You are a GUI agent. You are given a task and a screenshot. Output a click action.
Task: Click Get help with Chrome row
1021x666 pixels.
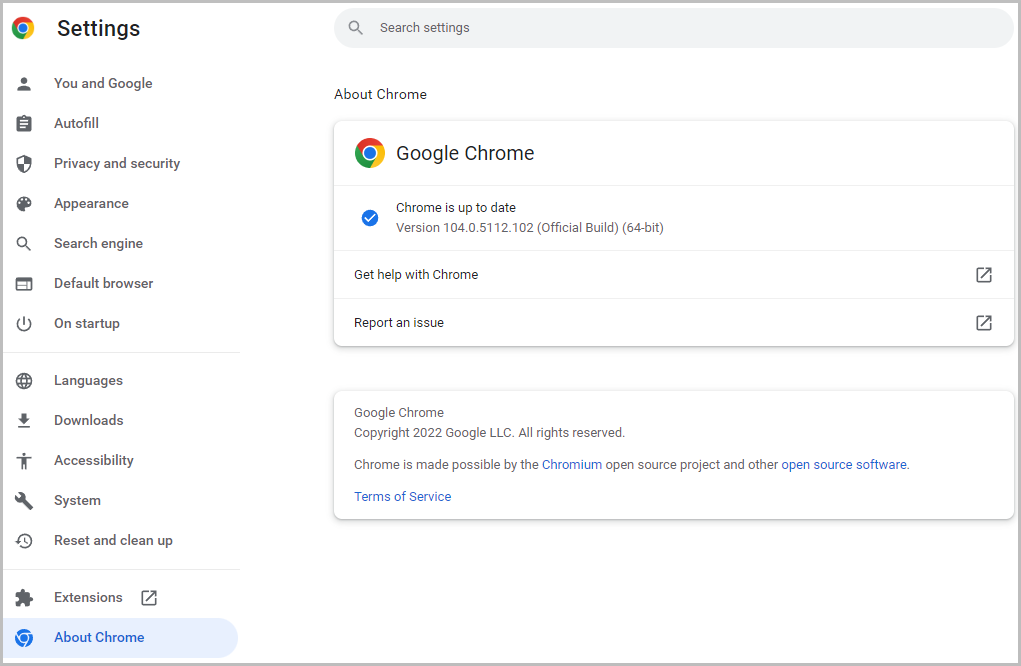pos(673,275)
